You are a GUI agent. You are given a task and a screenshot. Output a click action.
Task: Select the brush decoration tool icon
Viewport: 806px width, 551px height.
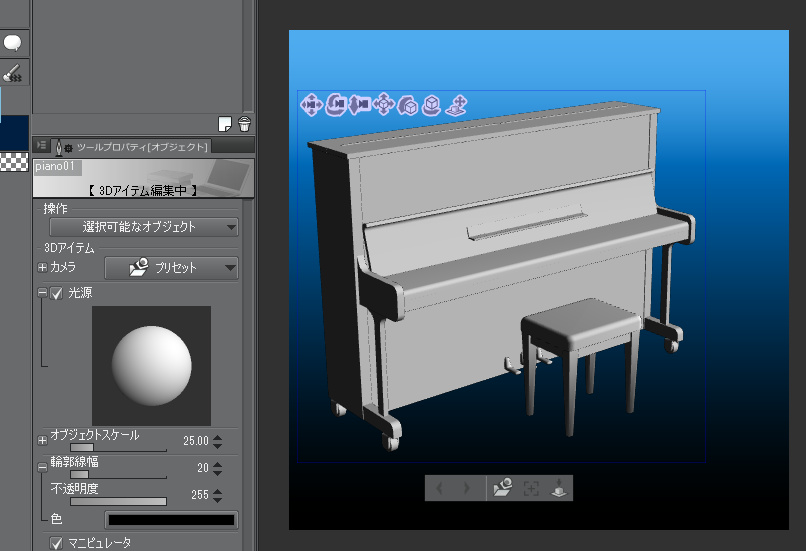click(x=12, y=72)
